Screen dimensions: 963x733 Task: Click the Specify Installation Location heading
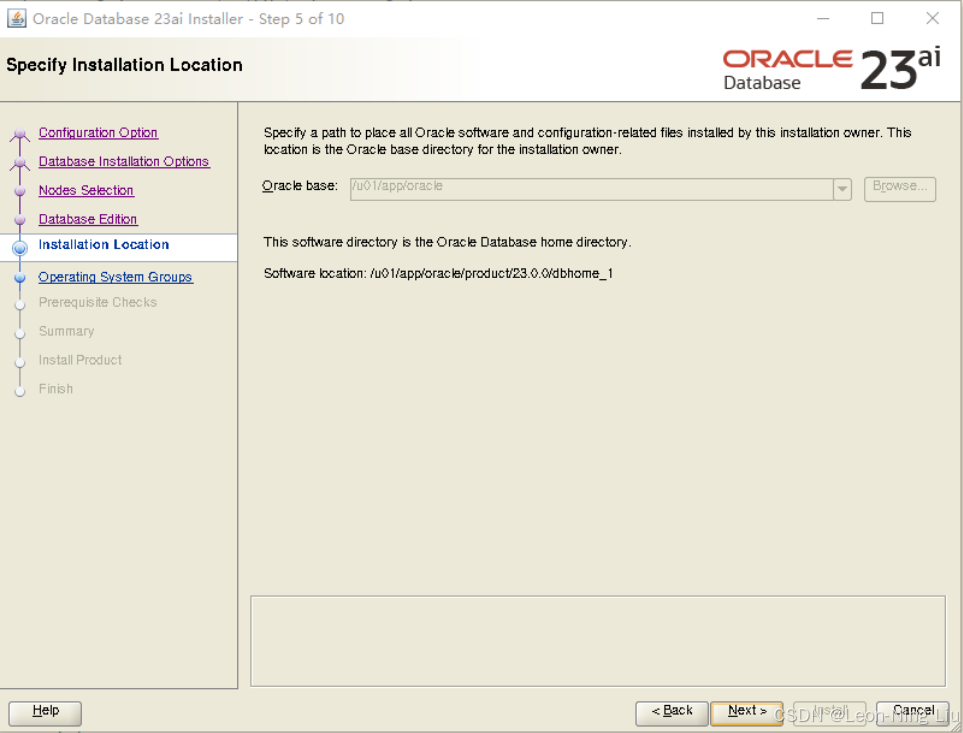(x=124, y=65)
